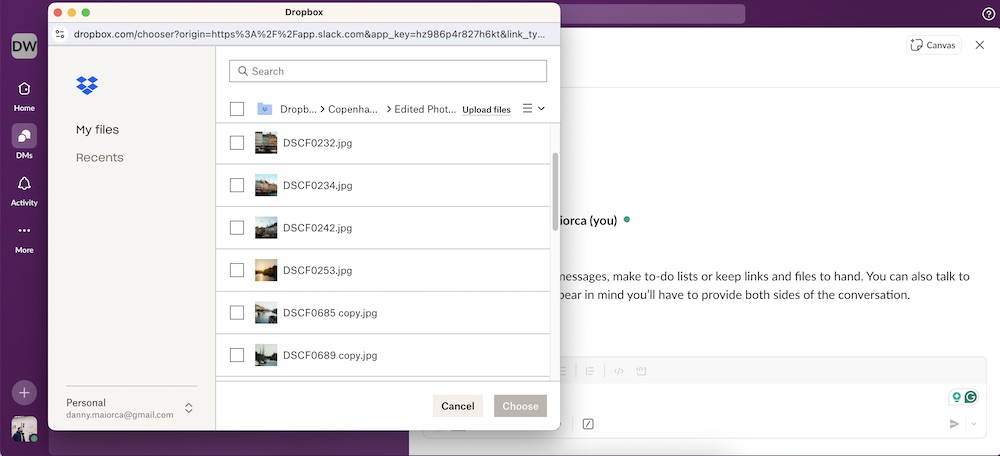Open Slack Home in sidebar
This screenshot has width=1000, height=456.
(24, 96)
